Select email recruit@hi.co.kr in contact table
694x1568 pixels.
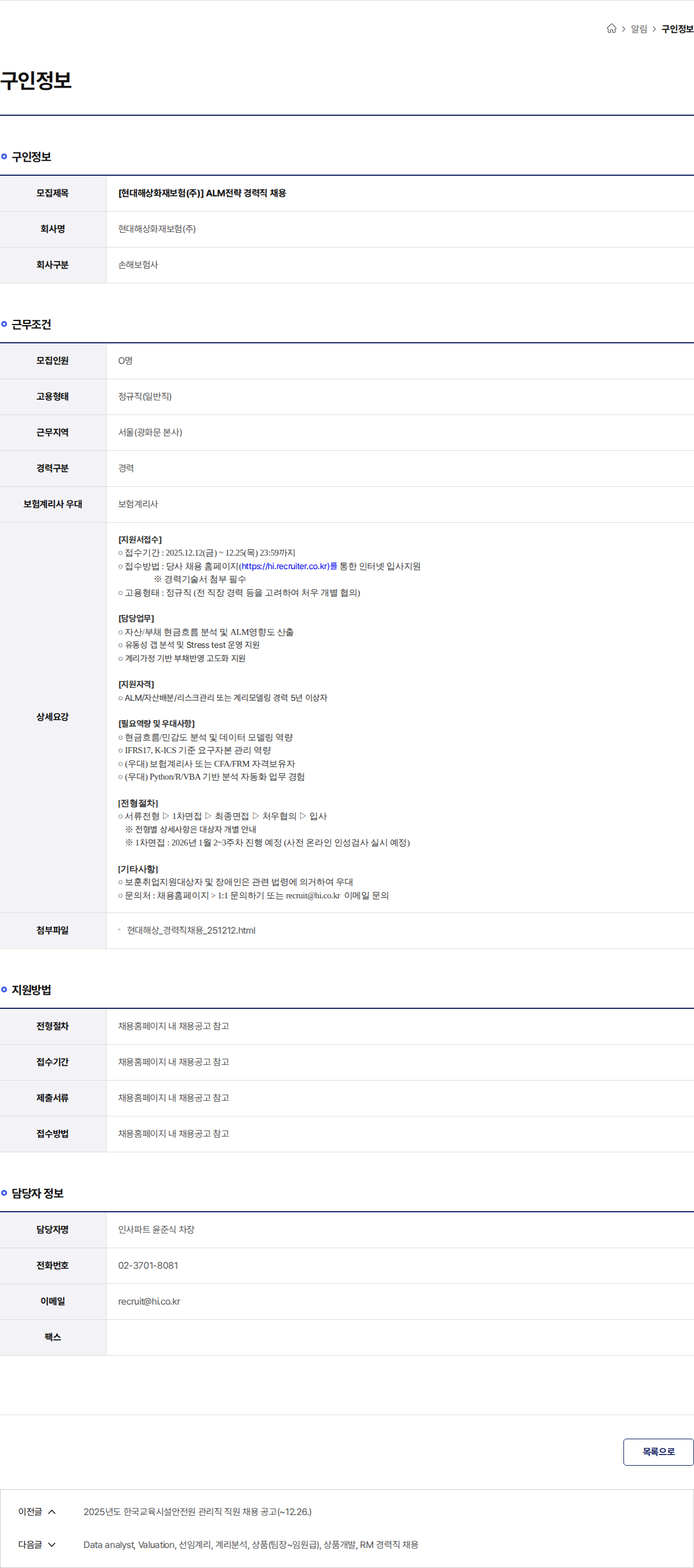pyautogui.click(x=149, y=1302)
